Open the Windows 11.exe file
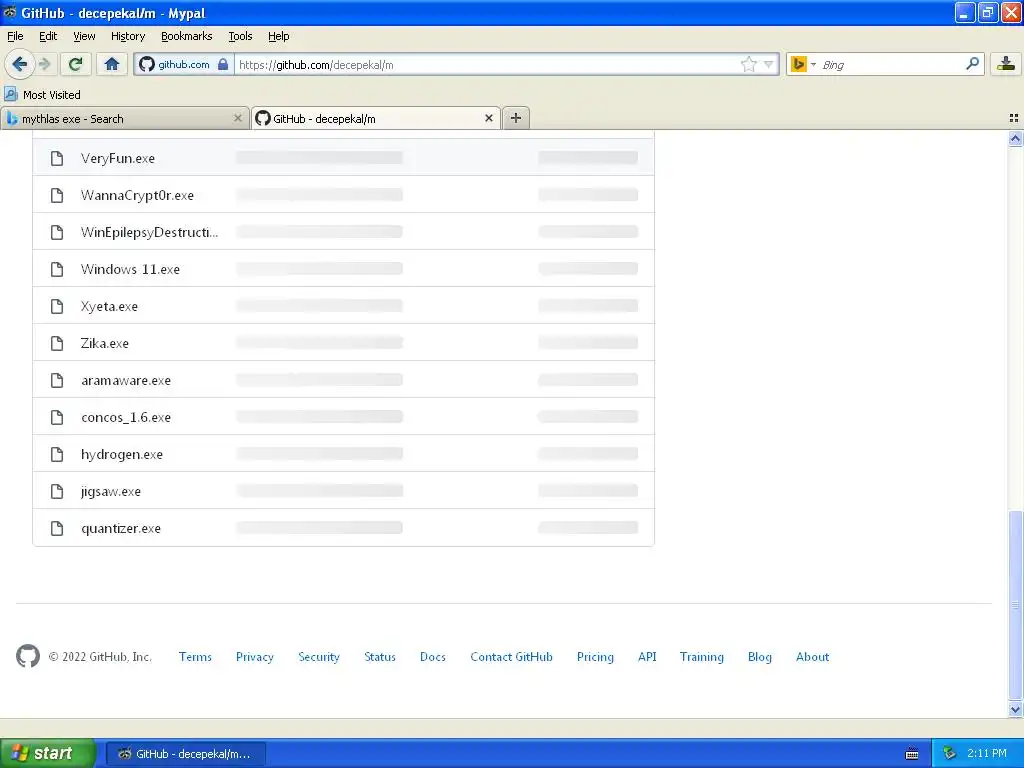The width and height of the screenshot is (1024, 768). click(x=130, y=269)
